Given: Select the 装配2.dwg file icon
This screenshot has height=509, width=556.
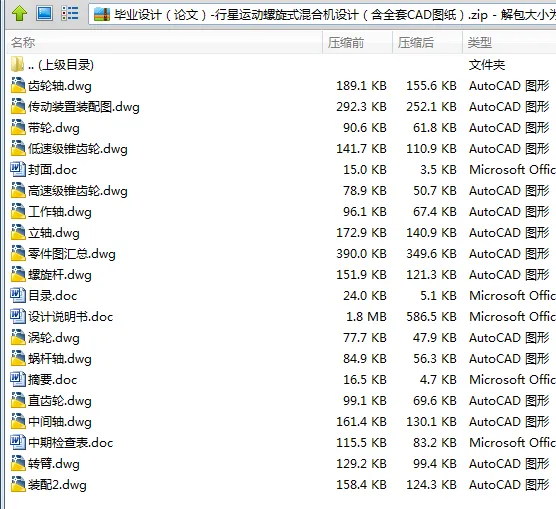Looking at the screenshot, I should click(x=18, y=484).
